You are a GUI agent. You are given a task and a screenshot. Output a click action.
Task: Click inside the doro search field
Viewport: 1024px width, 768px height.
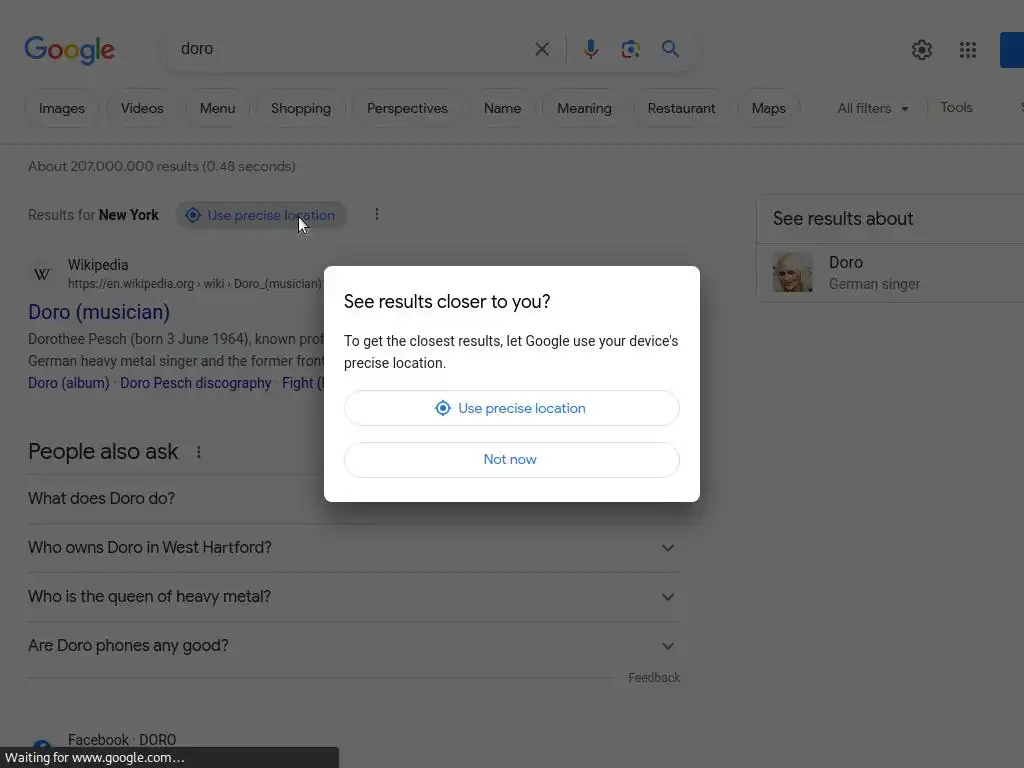[353, 49]
